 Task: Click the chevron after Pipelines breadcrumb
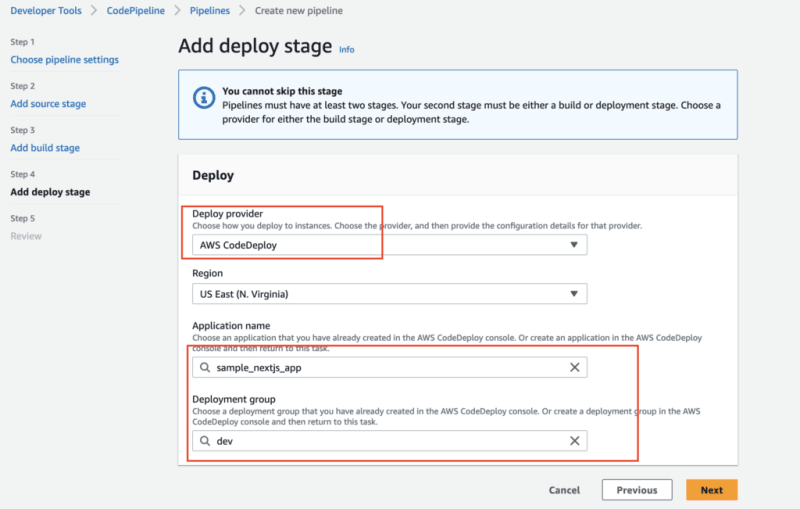(x=242, y=11)
